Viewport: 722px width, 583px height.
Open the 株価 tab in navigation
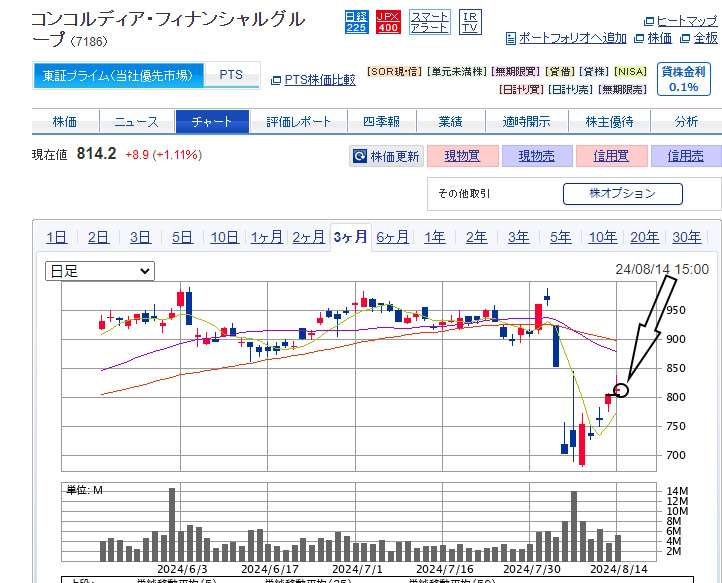click(x=65, y=122)
